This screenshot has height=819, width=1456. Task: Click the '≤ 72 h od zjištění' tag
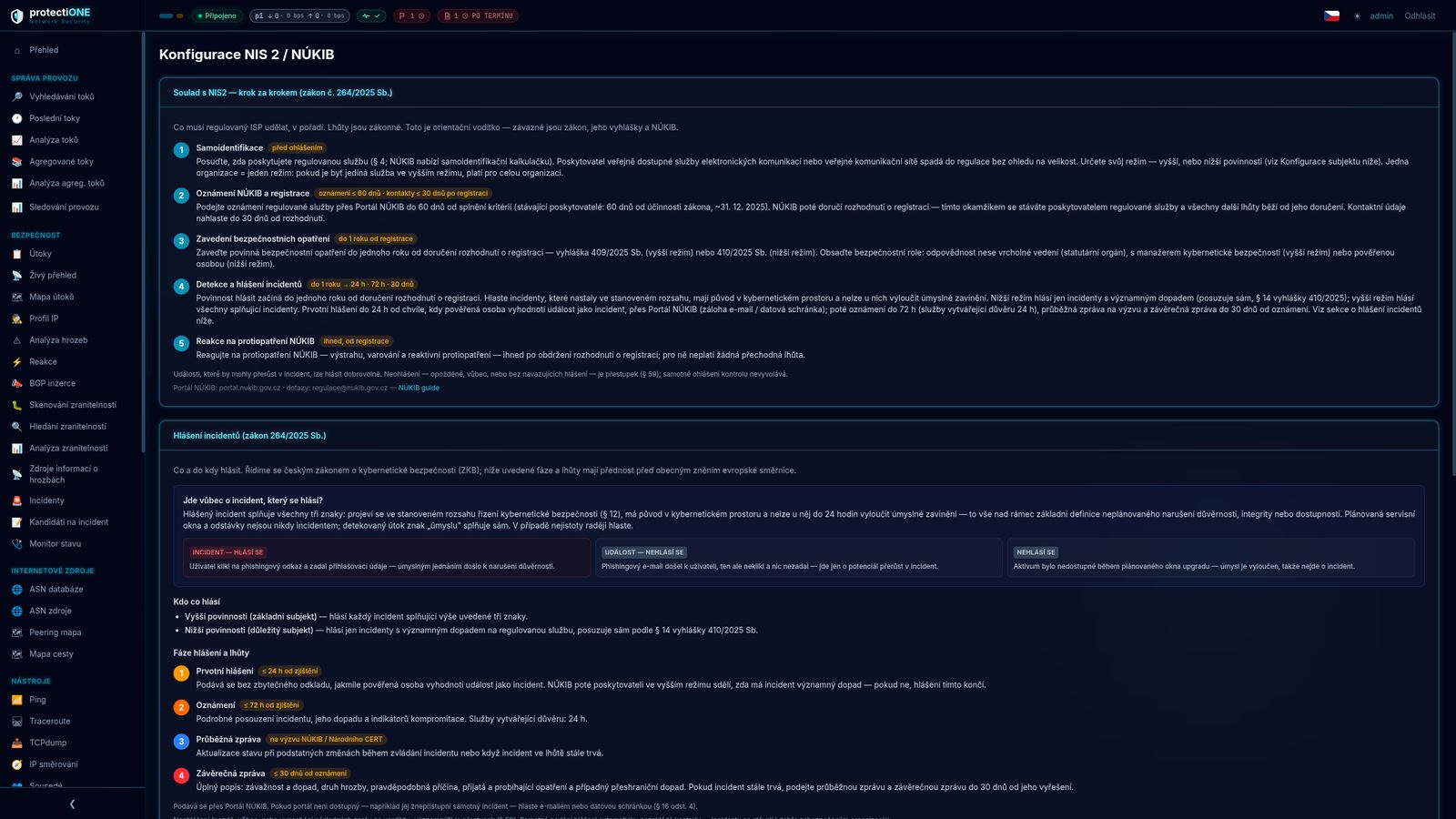coord(271,705)
